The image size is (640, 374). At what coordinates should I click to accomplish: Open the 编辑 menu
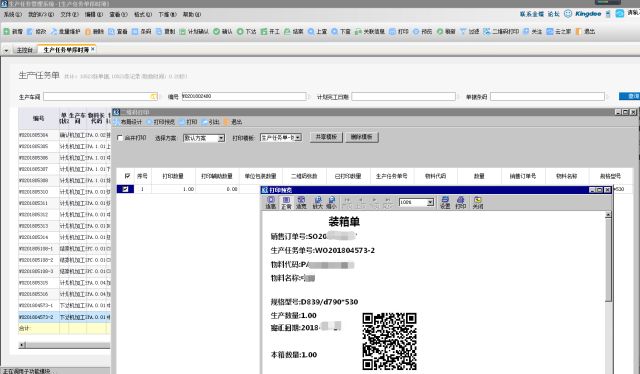click(93, 14)
